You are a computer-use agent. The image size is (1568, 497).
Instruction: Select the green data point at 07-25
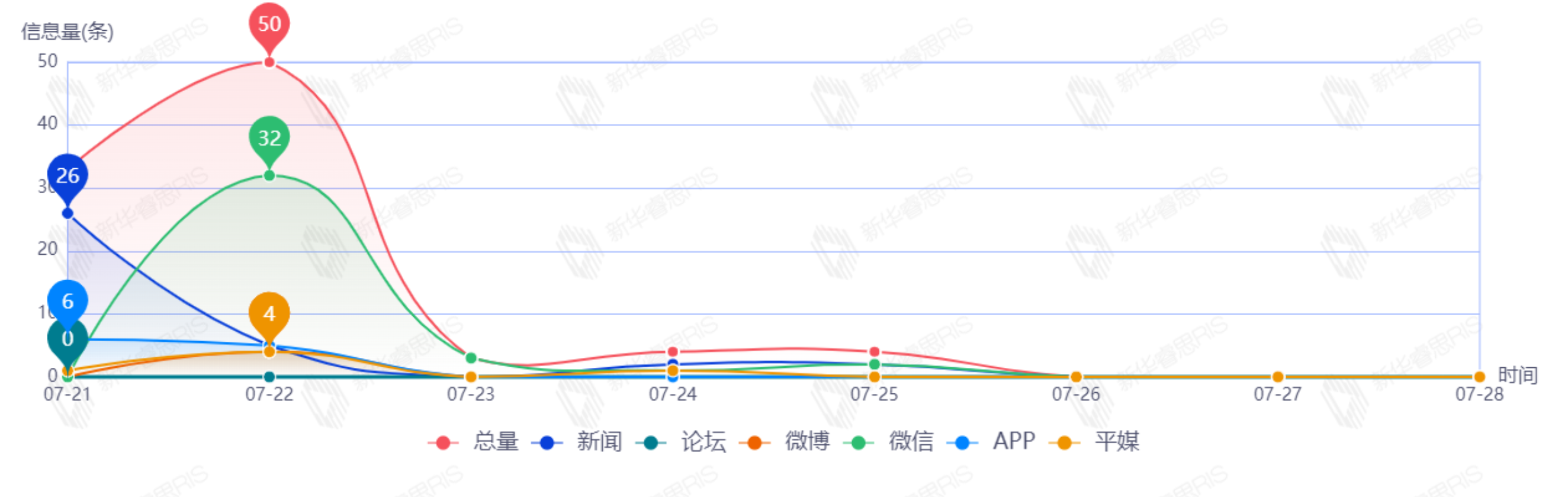(x=874, y=364)
